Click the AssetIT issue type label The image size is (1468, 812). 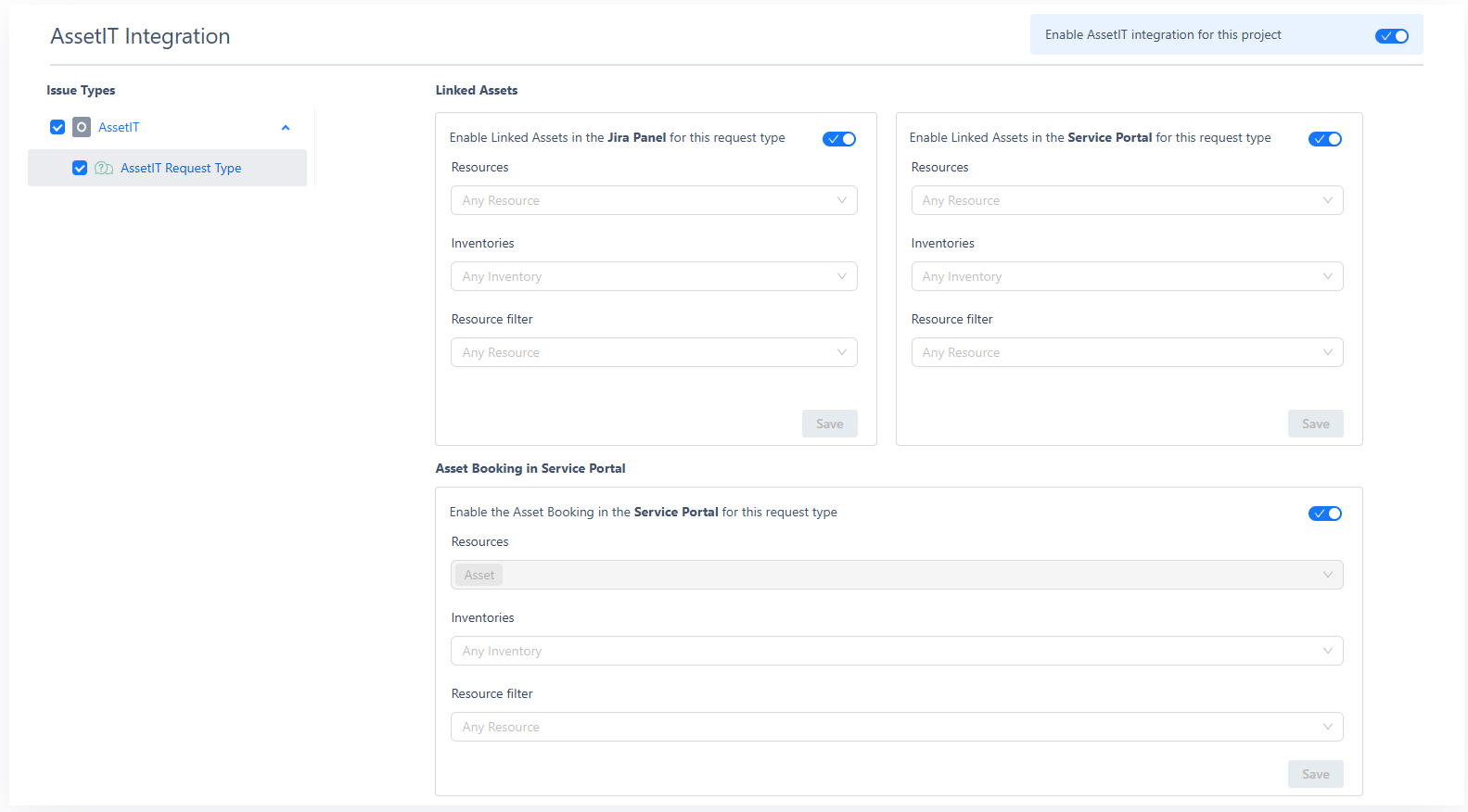(119, 127)
